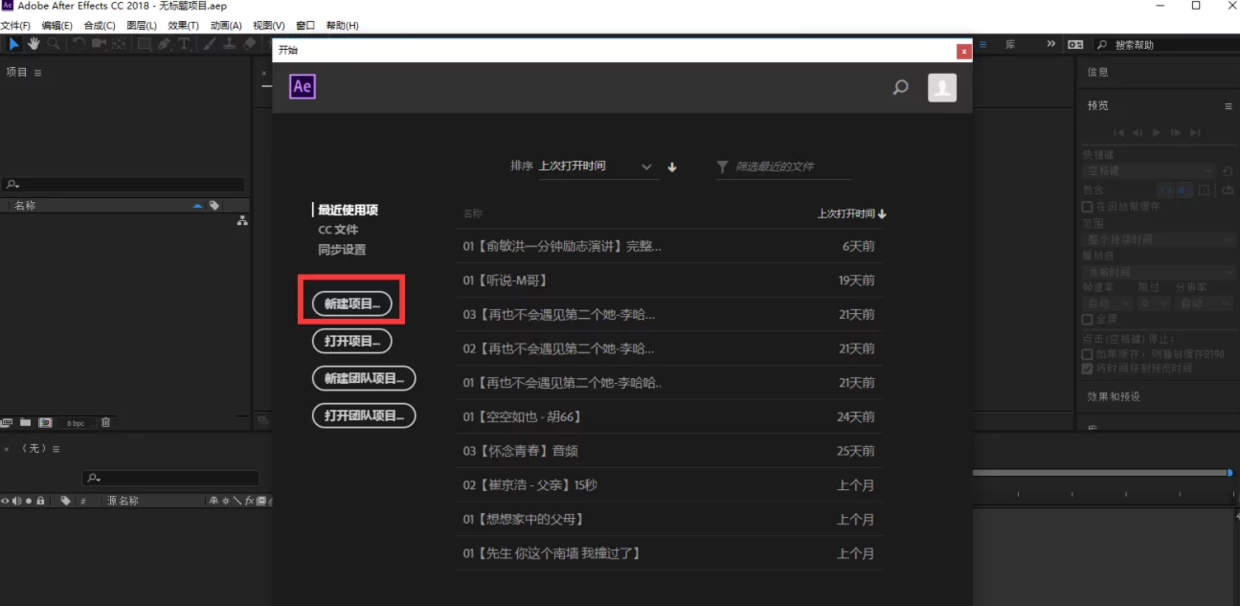Select the Unified Camera tool
This screenshot has height=606, width=1240.
99,44
